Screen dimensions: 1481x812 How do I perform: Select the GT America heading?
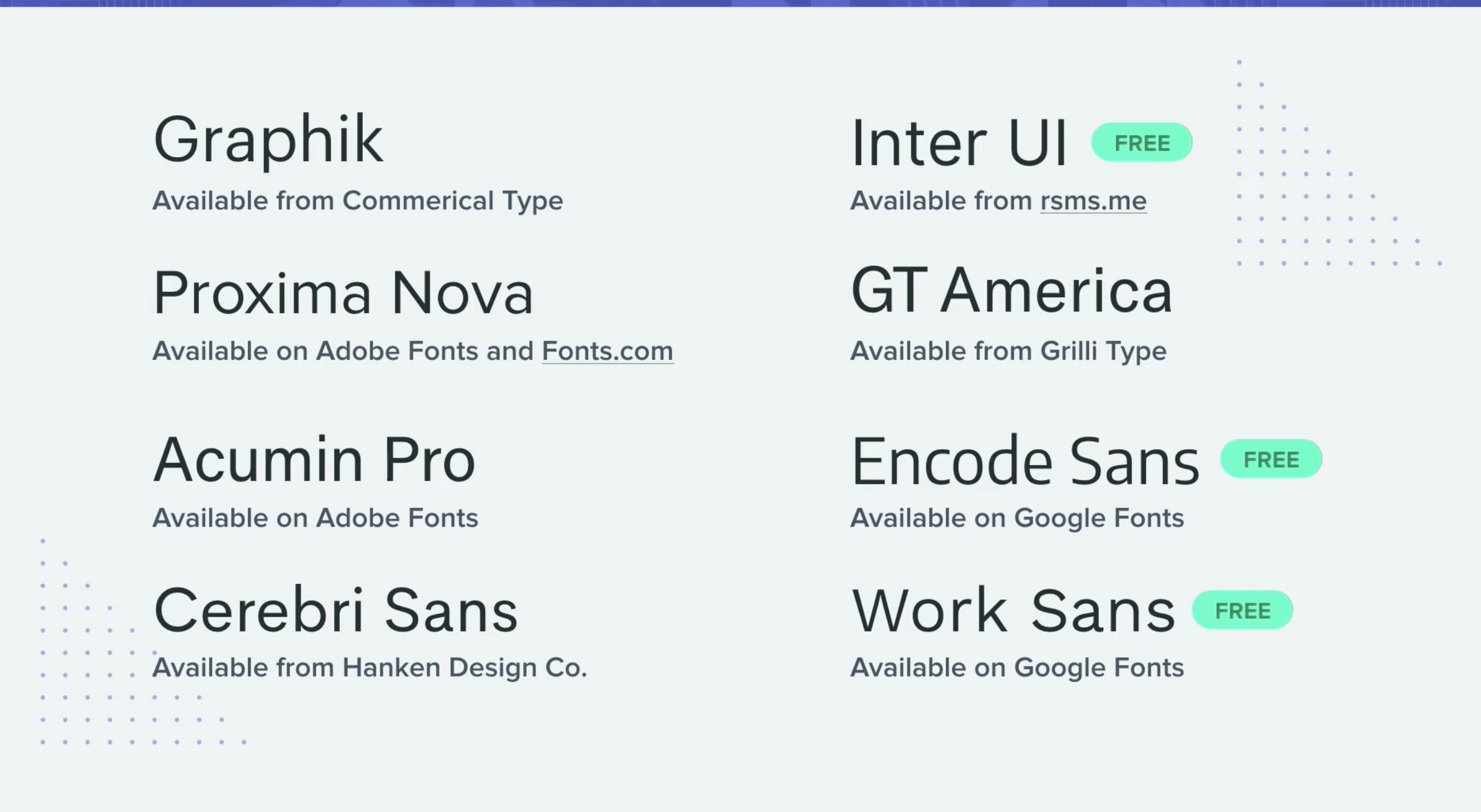pos(1010,292)
